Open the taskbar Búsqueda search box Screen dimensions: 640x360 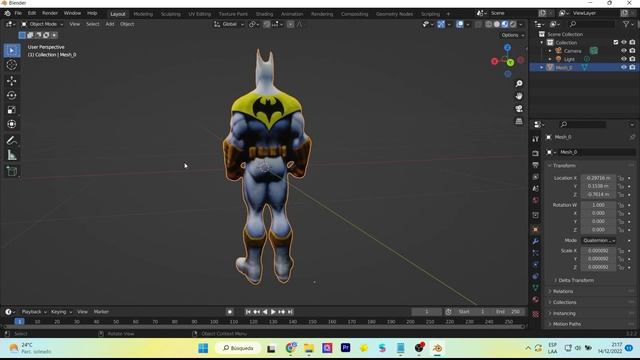[238, 348]
